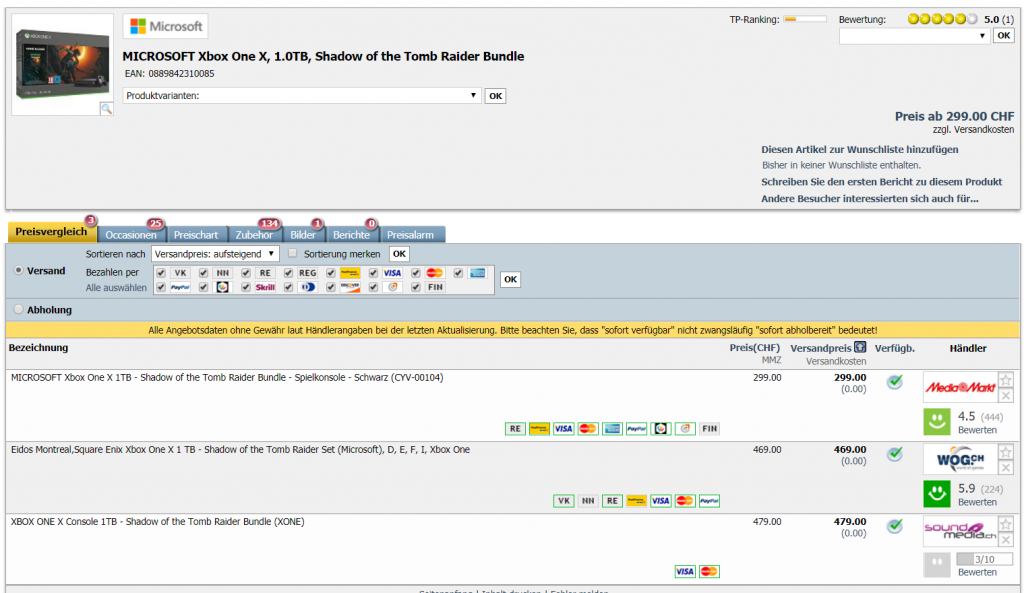The height and width of the screenshot is (593, 1024).
Task: Click the WOG.ch dealer logo
Action: tap(959, 459)
